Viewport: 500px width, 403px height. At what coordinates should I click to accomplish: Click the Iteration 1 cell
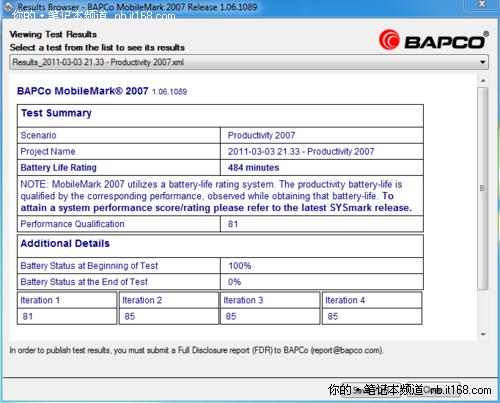pyautogui.click(x=67, y=300)
